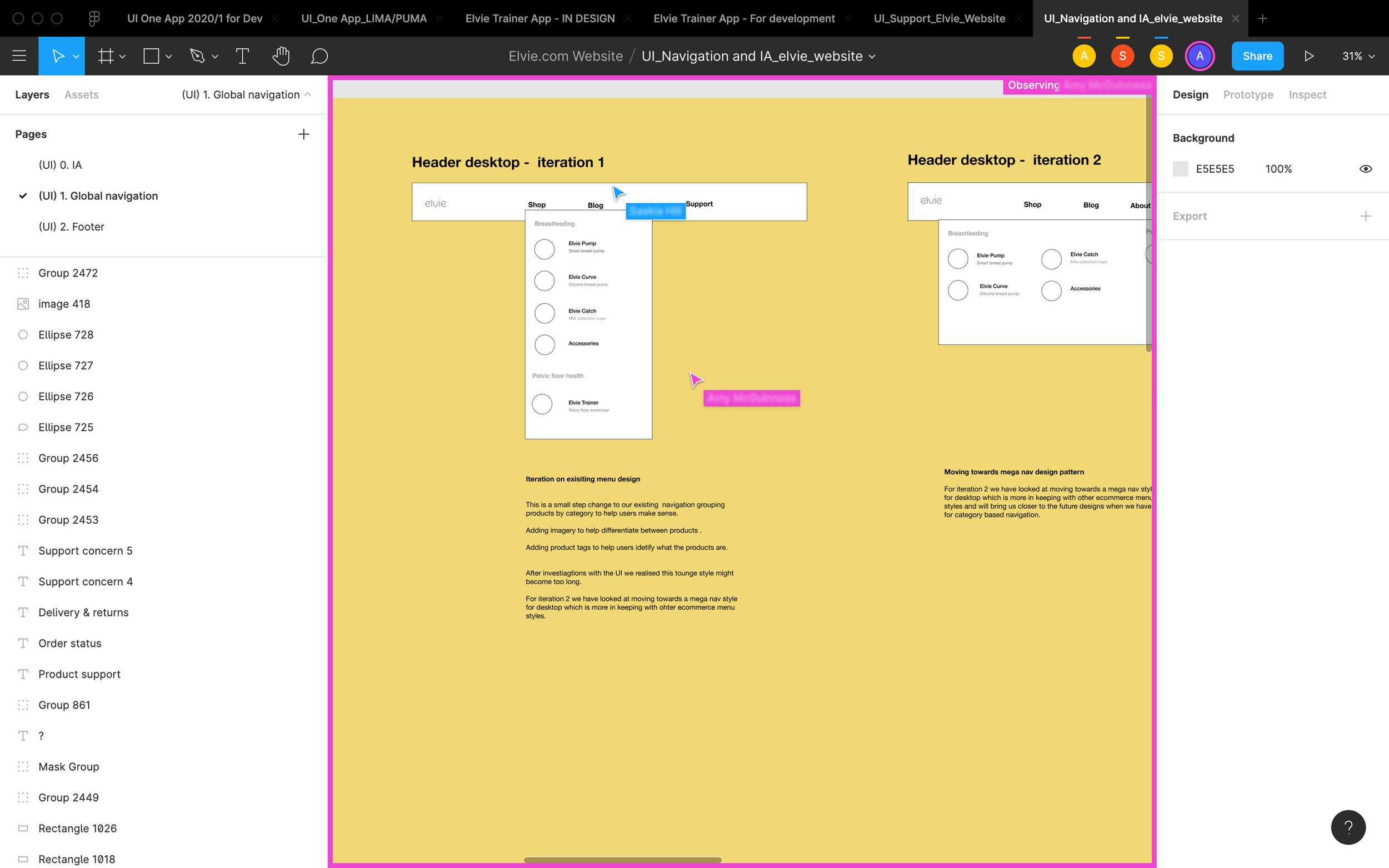The width and height of the screenshot is (1389, 868).
Task: Select the Move tool arrow
Action: tap(57, 56)
